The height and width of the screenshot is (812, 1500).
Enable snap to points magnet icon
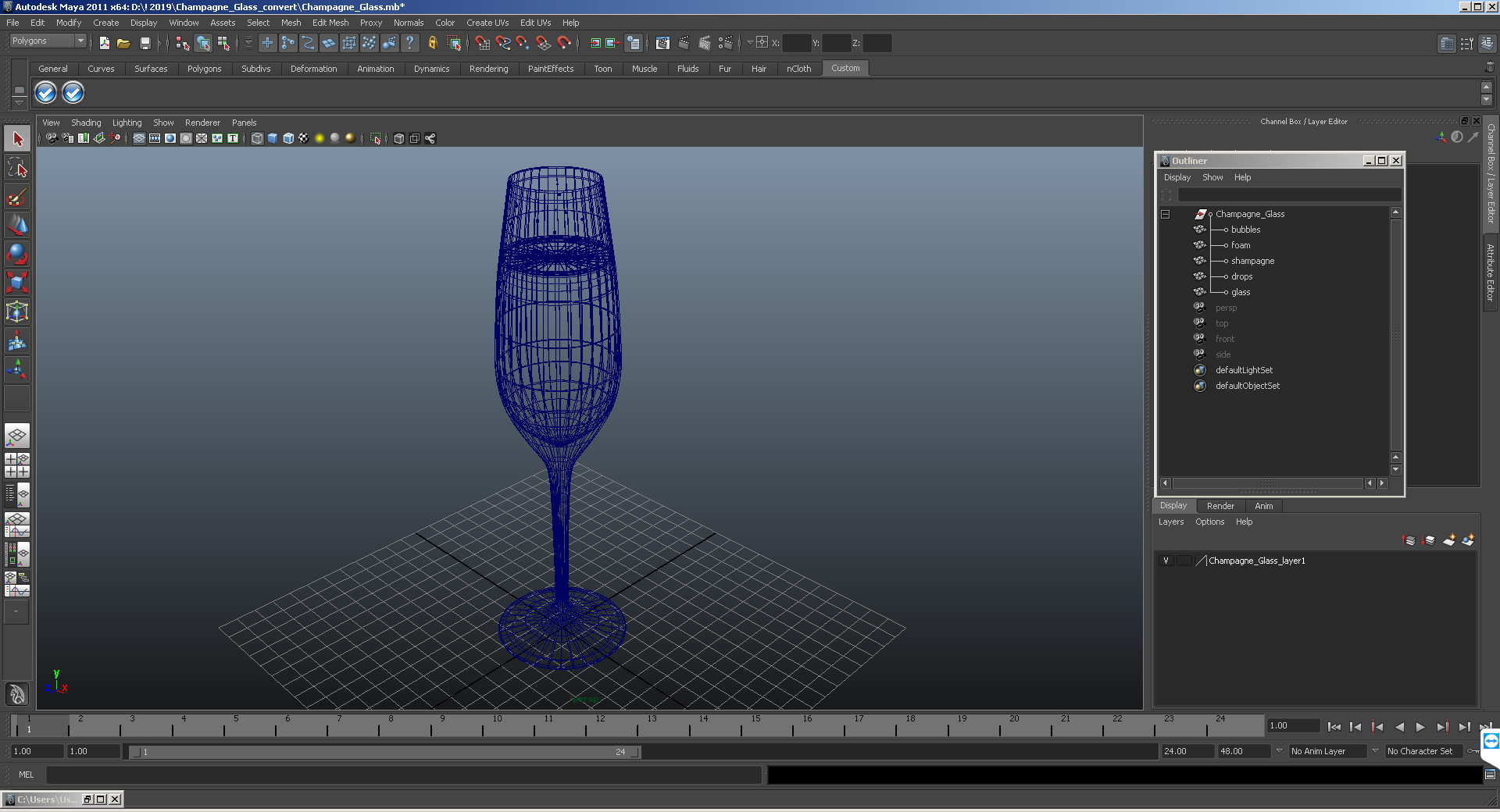[523, 43]
